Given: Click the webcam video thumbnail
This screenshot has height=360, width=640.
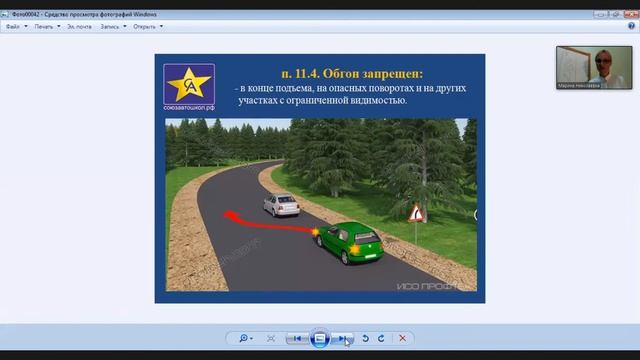Looking at the screenshot, I should tap(594, 67).
